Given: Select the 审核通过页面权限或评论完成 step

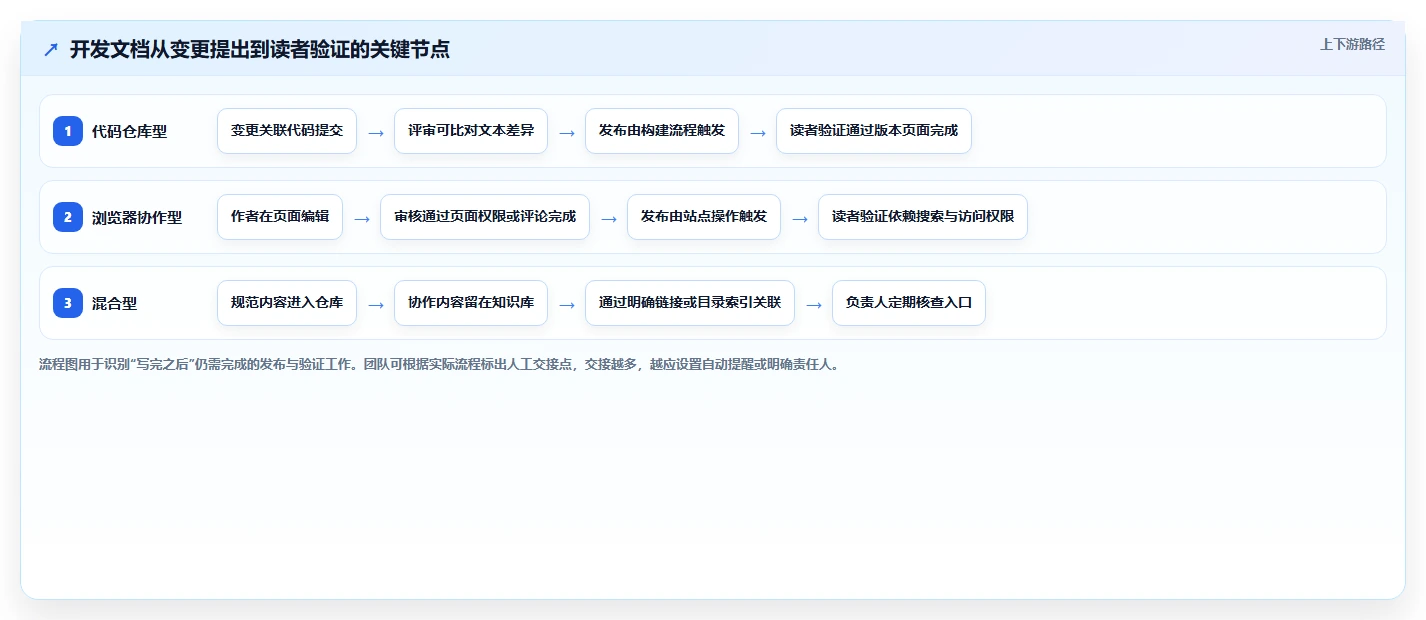Looking at the screenshot, I should (485, 217).
